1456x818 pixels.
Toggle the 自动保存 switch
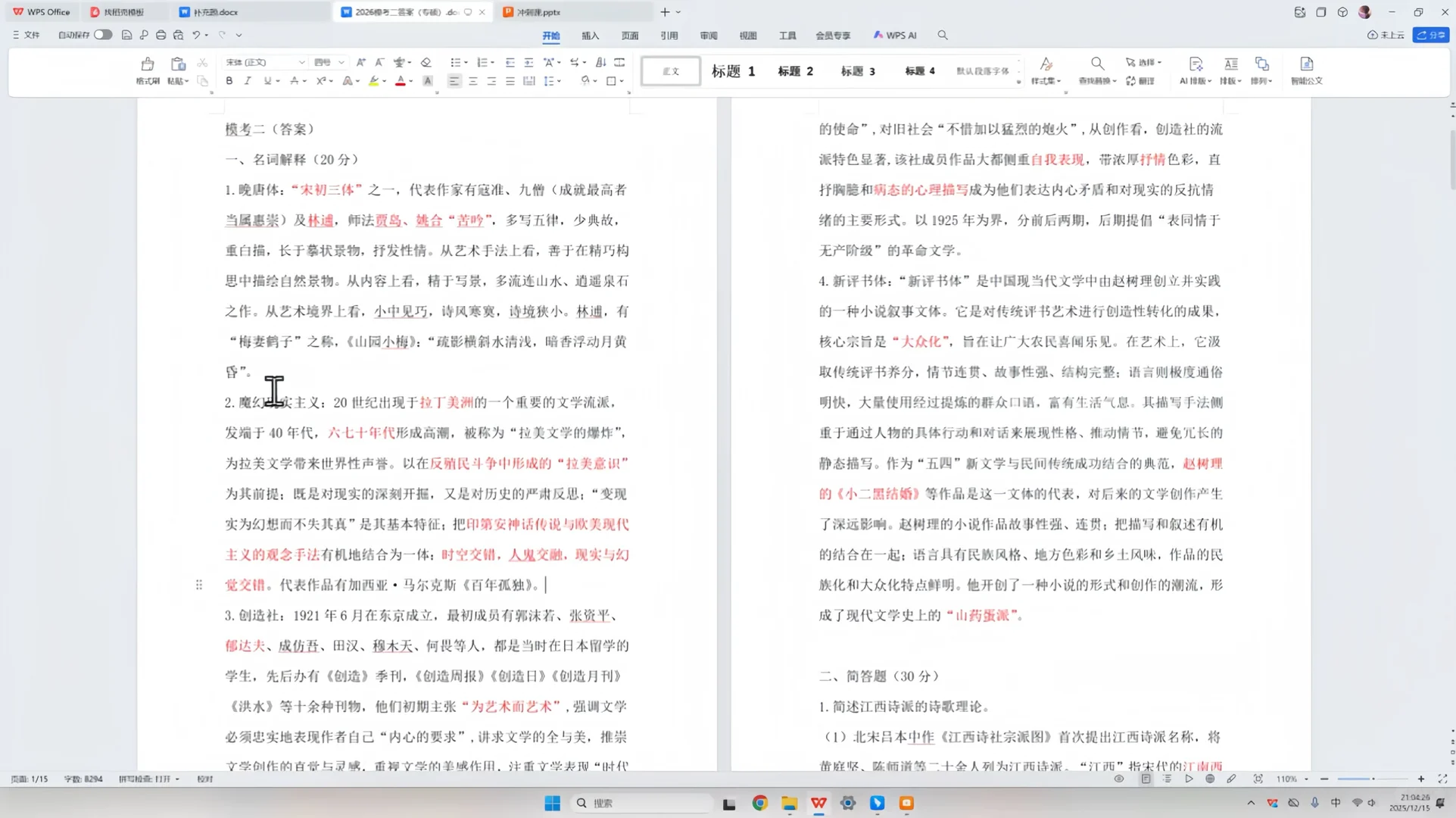tap(104, 35)
